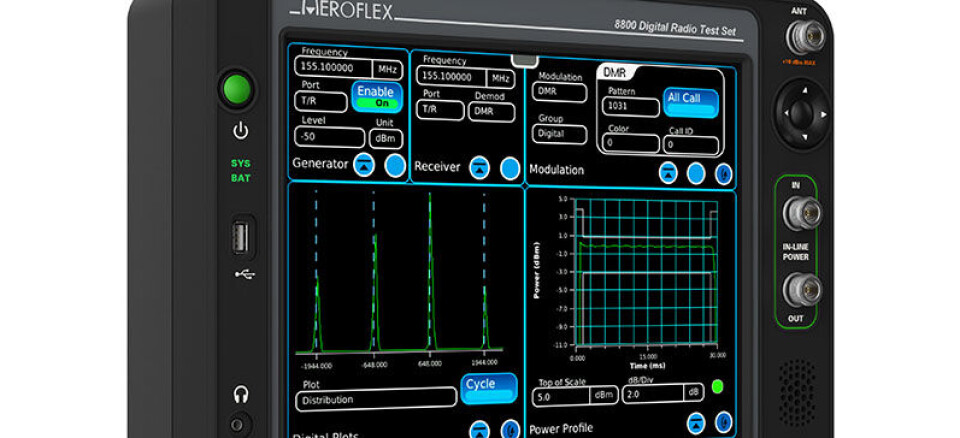Open the Receiver Port T/R selector
This screenshot has height=438, width=960.
pyautogui.click(x=440, y=110)
